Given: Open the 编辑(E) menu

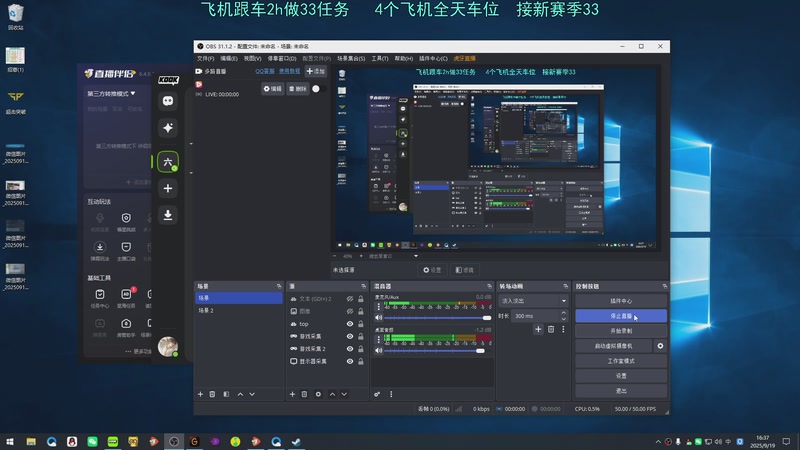Looking at the screenshot, I should point(229,59).
